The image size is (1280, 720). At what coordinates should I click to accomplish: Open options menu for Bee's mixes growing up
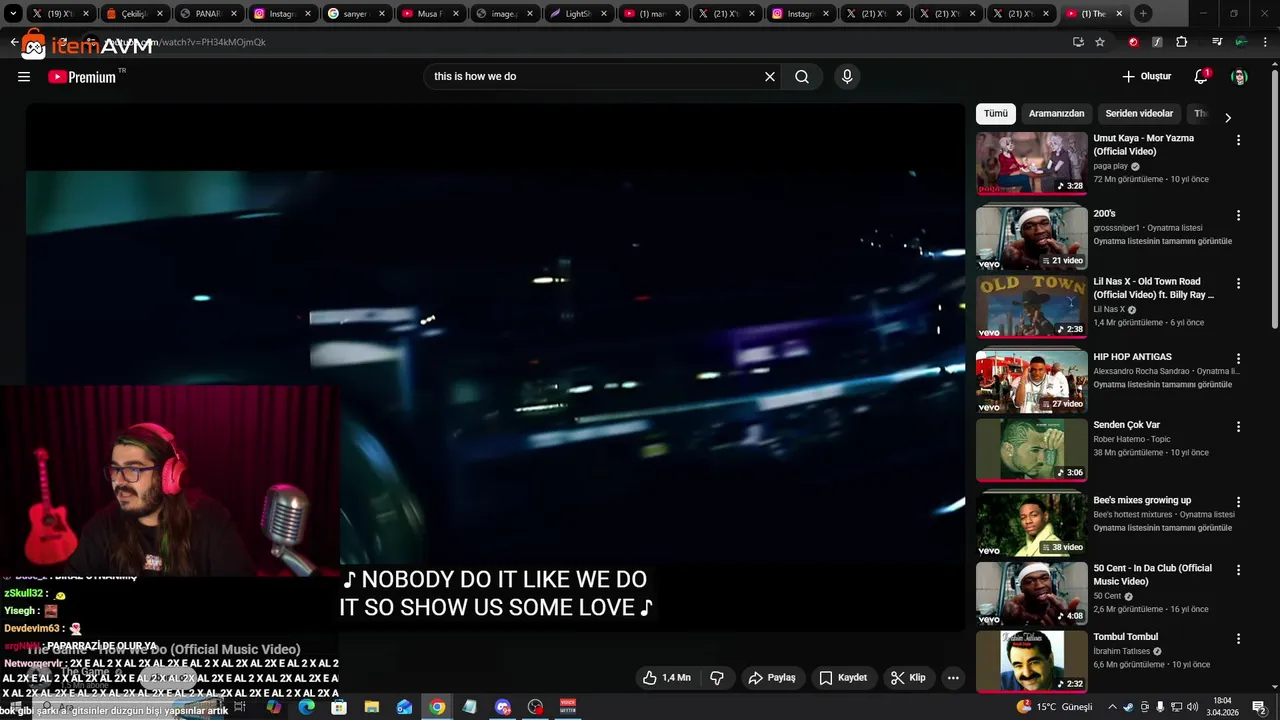coord(1238,502)
